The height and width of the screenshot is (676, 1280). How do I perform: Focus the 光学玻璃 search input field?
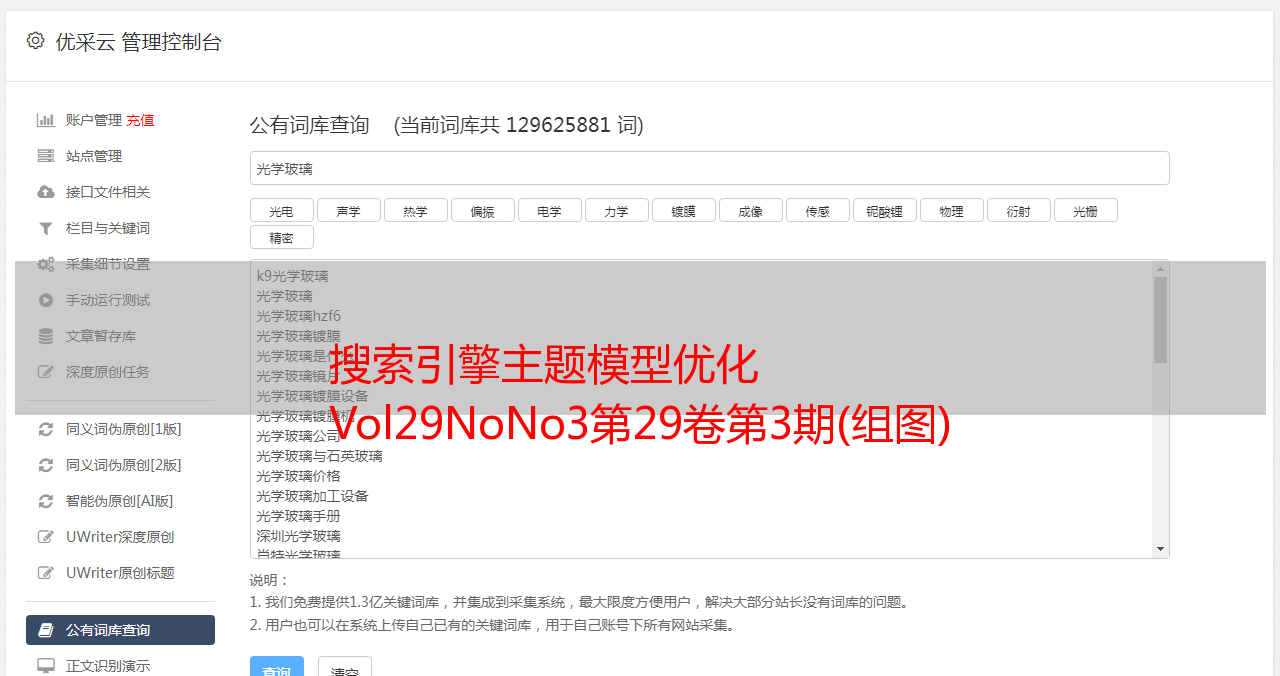(710, 168)
